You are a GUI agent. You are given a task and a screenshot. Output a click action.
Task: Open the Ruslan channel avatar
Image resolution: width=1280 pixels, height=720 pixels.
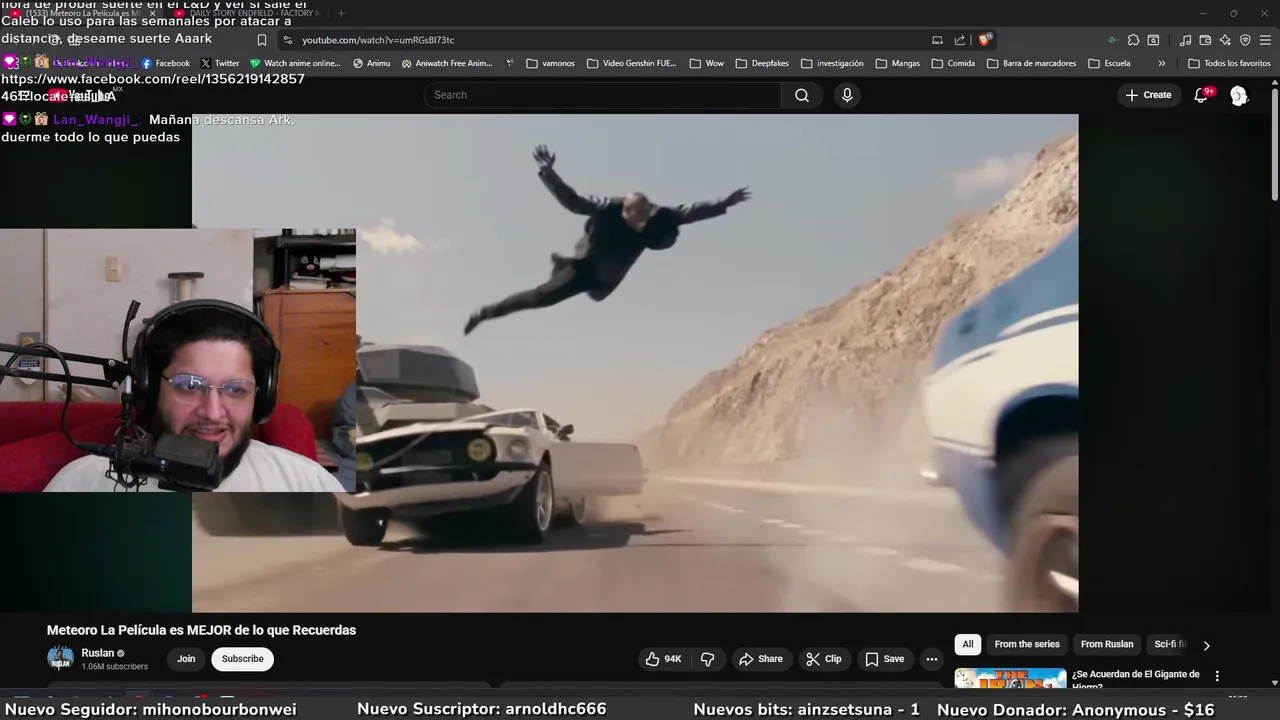point(61,658)
